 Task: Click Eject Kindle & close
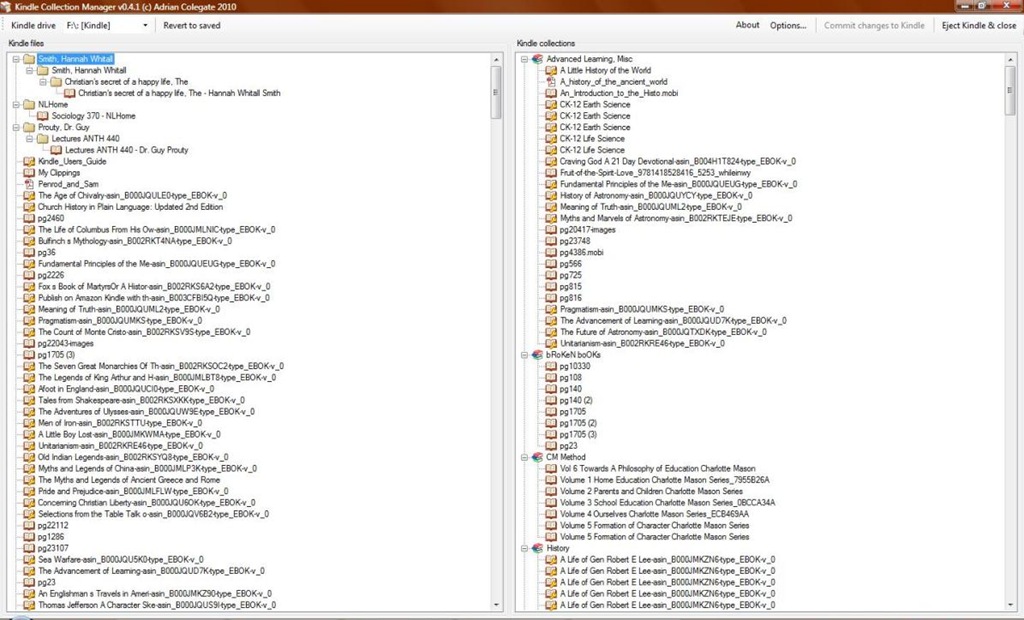coord(978,25)
